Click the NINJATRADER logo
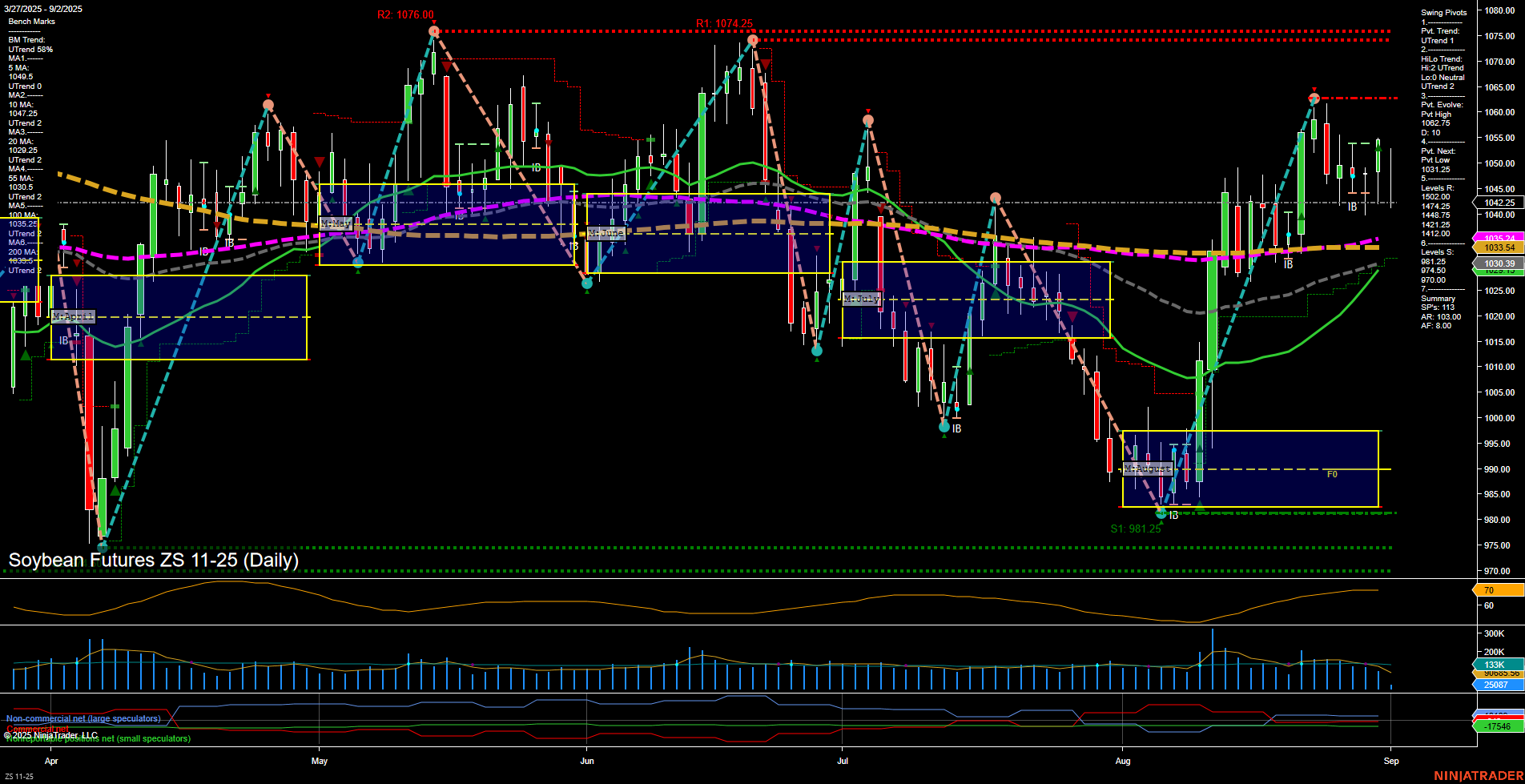 click(1479, 775)
